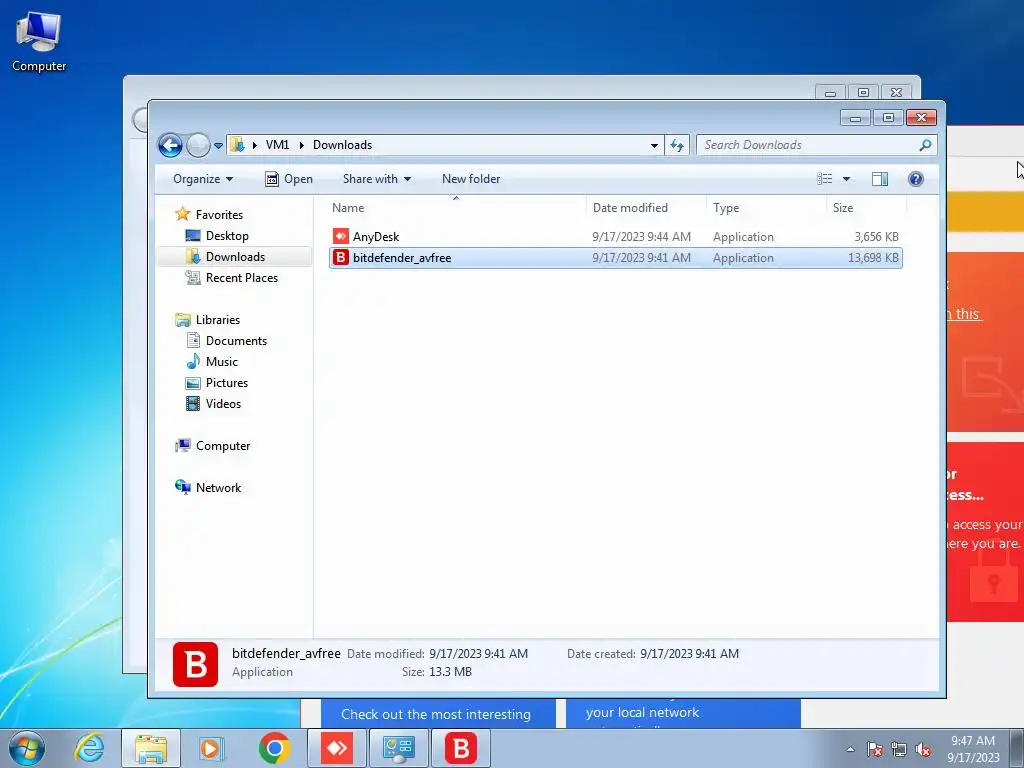This screenshot has width=1024, height=768.
Task: Click the Forward navigation arrow in Explorer
Action: click(x=198, y=145)
